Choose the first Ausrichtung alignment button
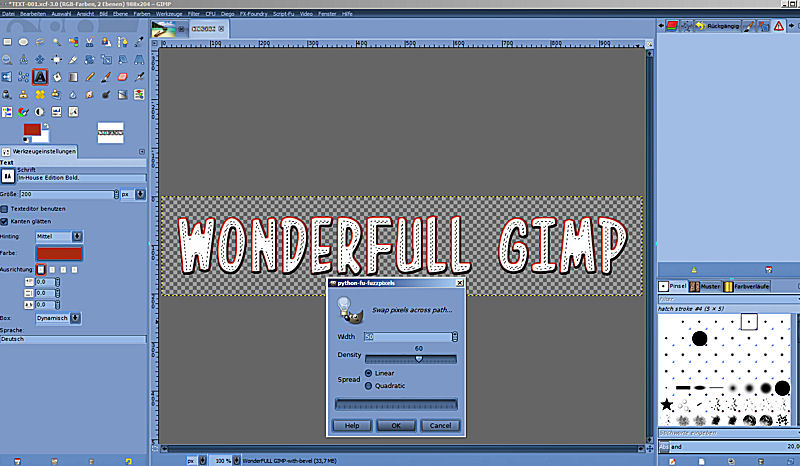 pos(41,269)
